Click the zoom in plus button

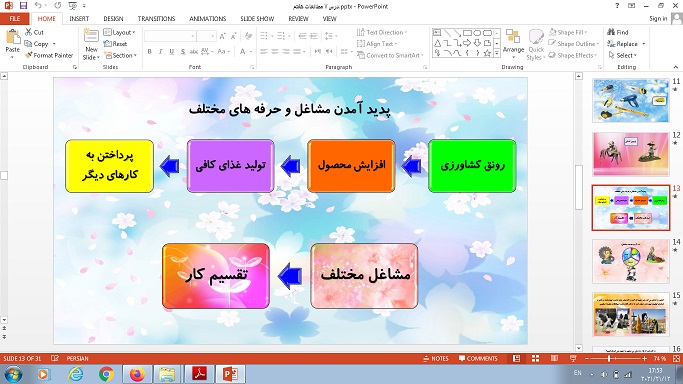(x=644, y=358)
